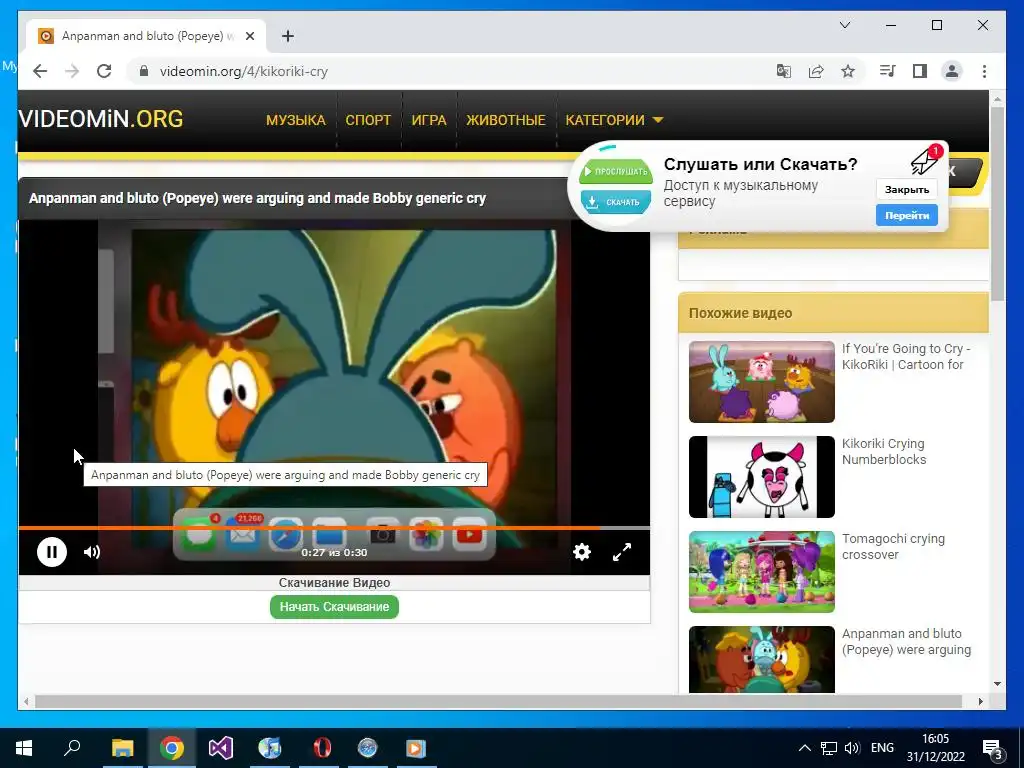Viewport: 1024px width, 768px height.
Task: Click the Google Chrome taskbar icon
Action: pyautogui.click(x=172, y=748)
